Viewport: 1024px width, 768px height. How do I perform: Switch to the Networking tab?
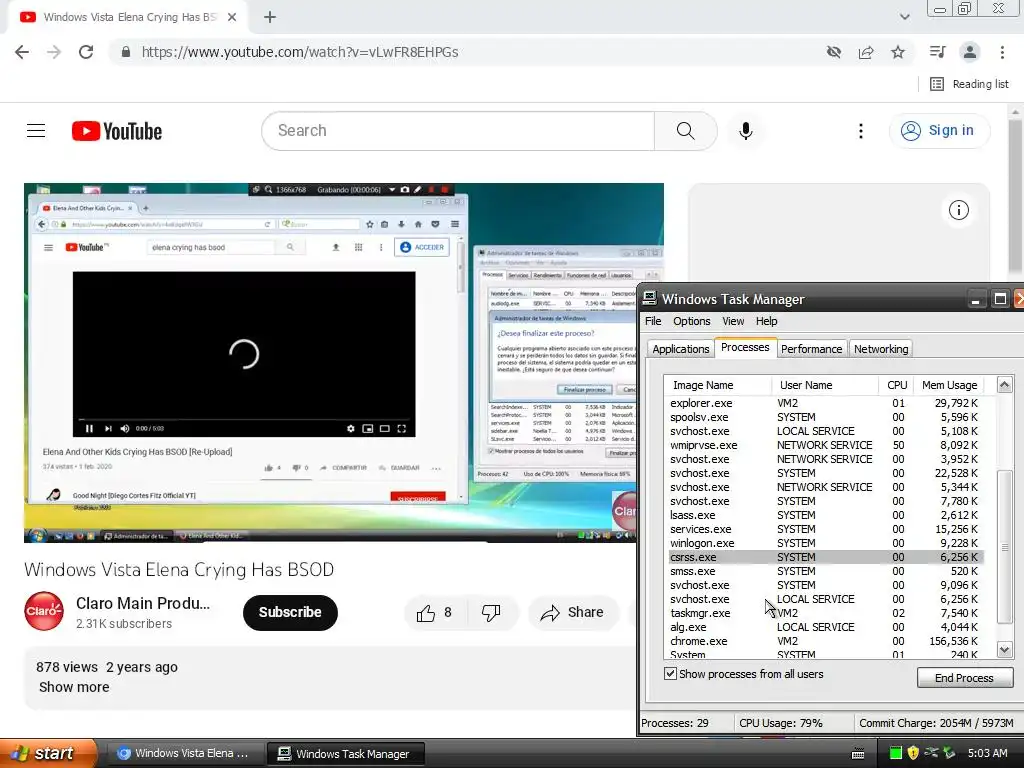click(881, 349)
